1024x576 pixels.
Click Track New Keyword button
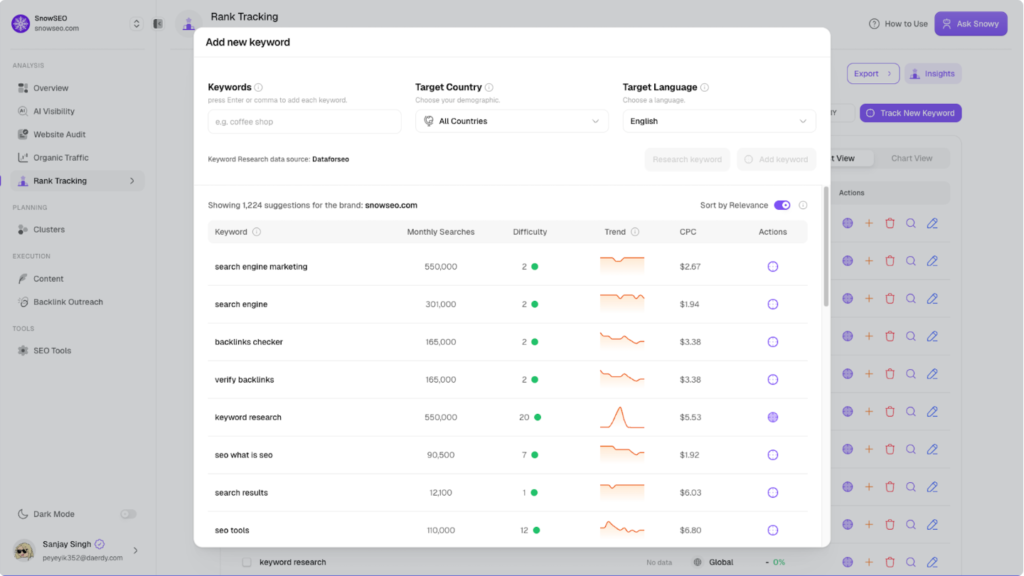910,113
